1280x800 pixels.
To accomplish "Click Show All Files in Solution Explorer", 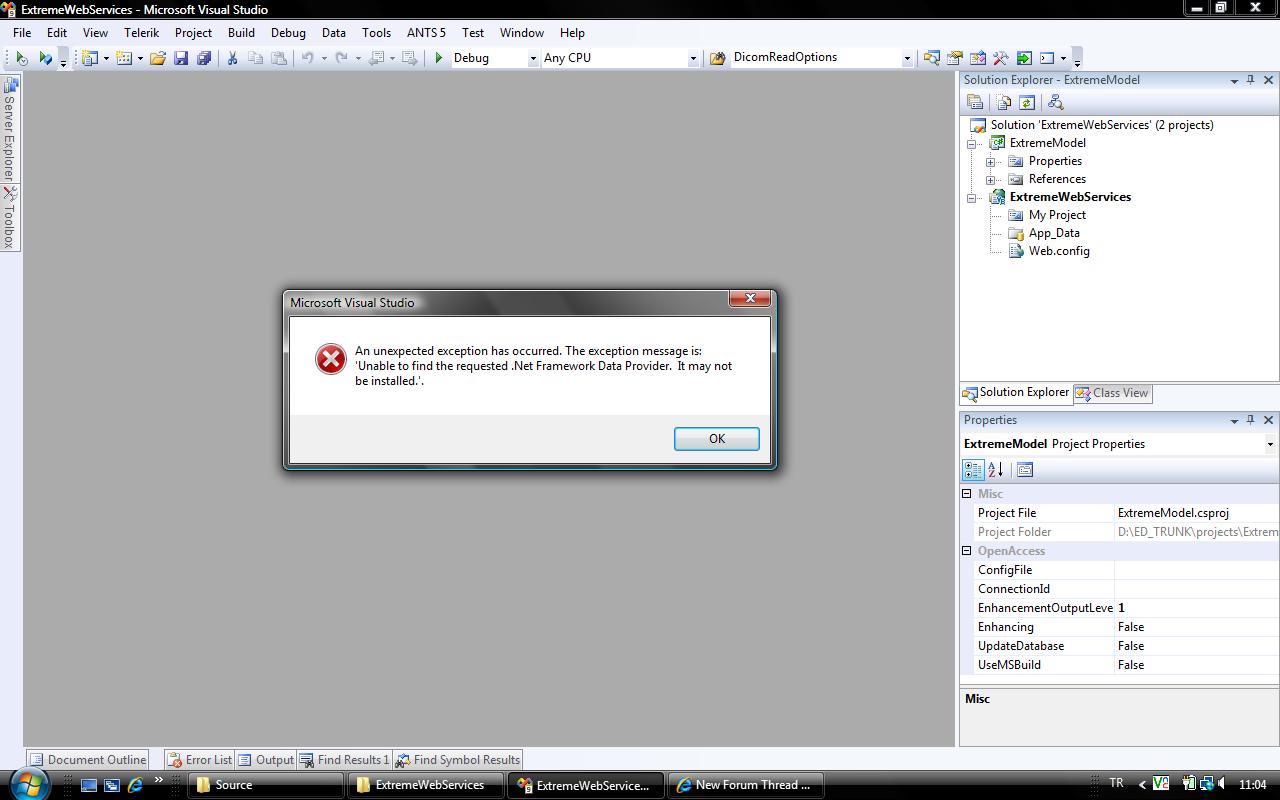I will pos(1003,102).
